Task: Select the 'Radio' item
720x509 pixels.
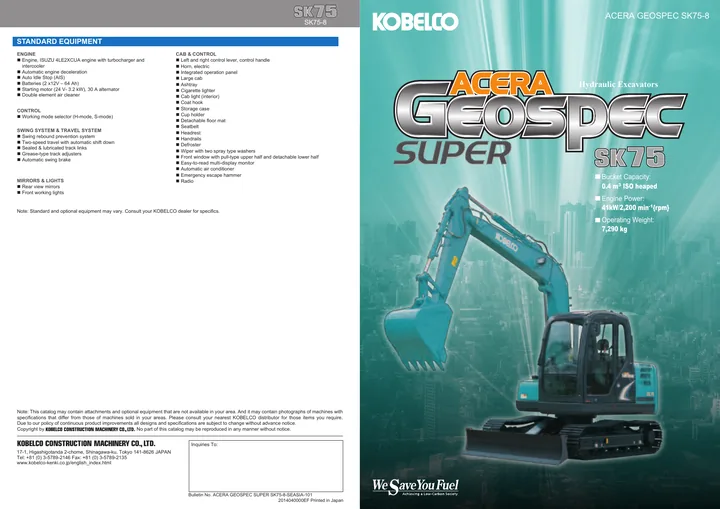Action: [185, 181]
